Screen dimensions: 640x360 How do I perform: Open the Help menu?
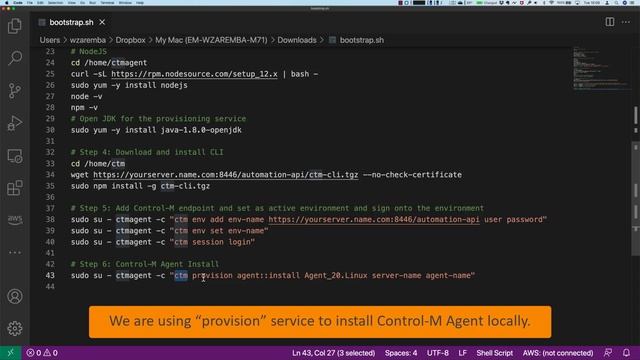point(140,2)
